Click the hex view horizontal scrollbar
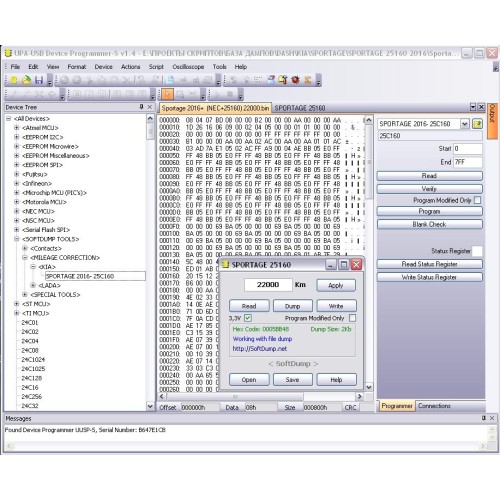500x500 pixels. coord(261,396)
